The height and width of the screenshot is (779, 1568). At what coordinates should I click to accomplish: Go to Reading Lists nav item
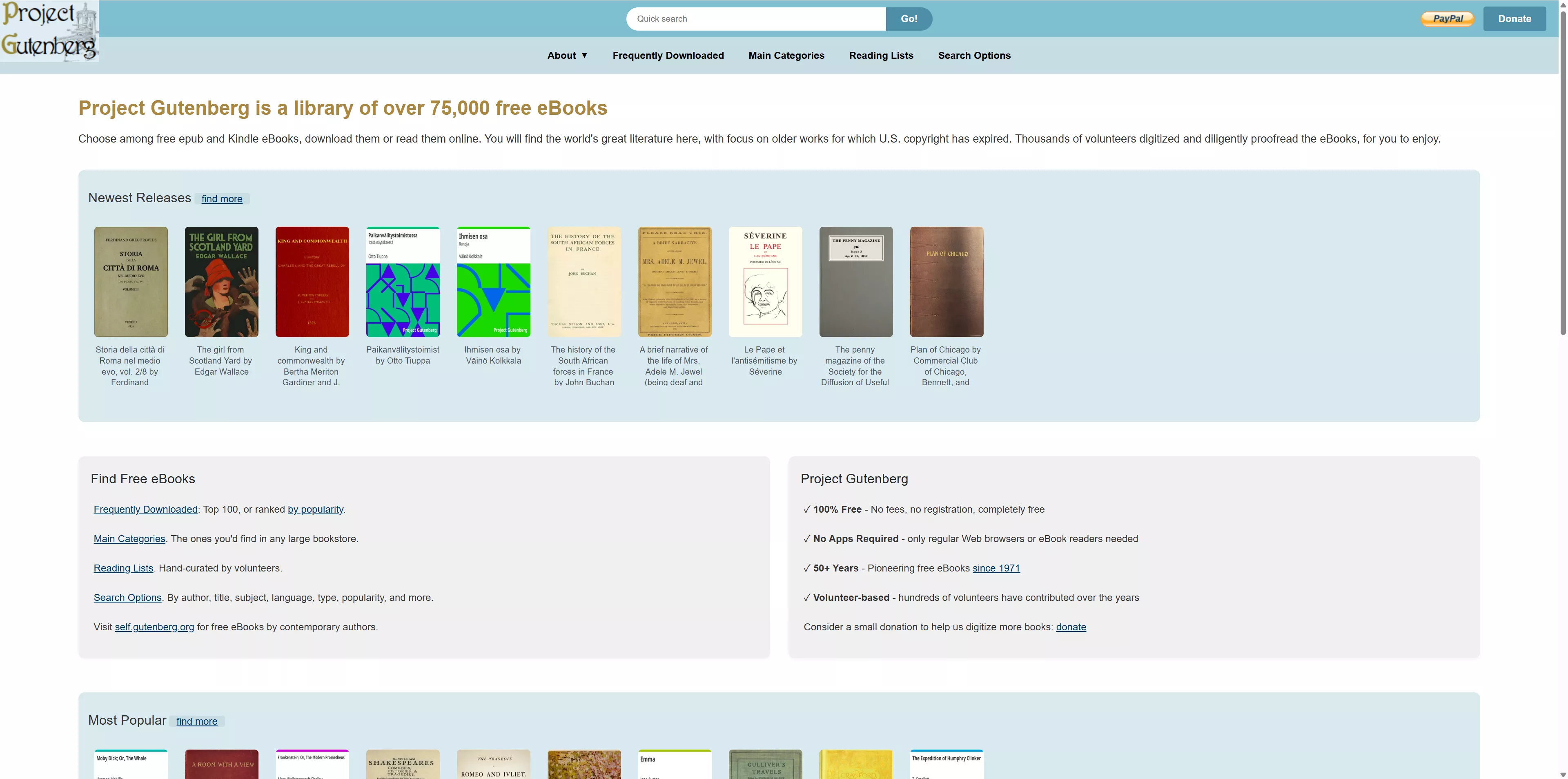pyautogui.click(x=881, y=56)
